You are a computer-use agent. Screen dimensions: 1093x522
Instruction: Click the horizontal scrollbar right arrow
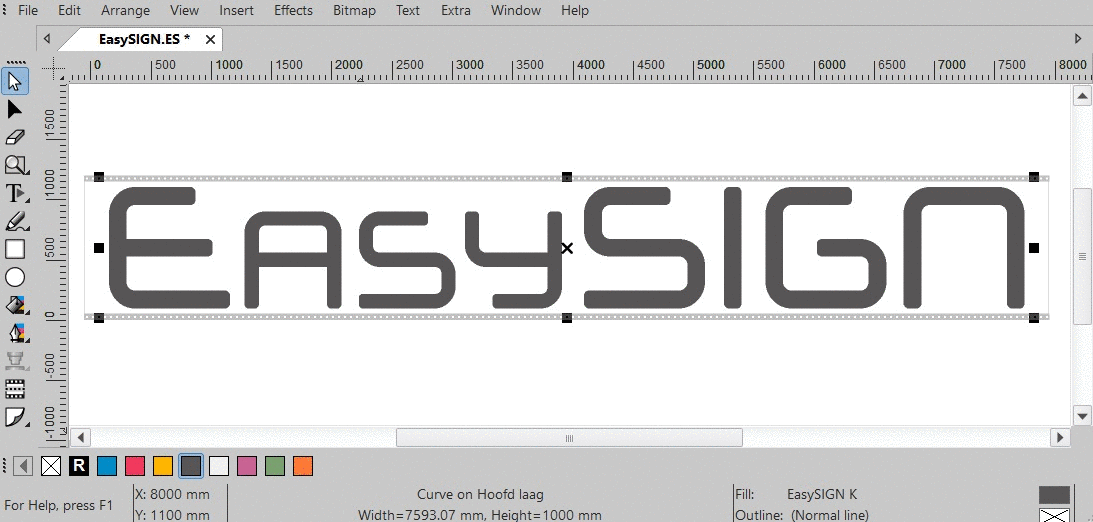click(1060, 438)
